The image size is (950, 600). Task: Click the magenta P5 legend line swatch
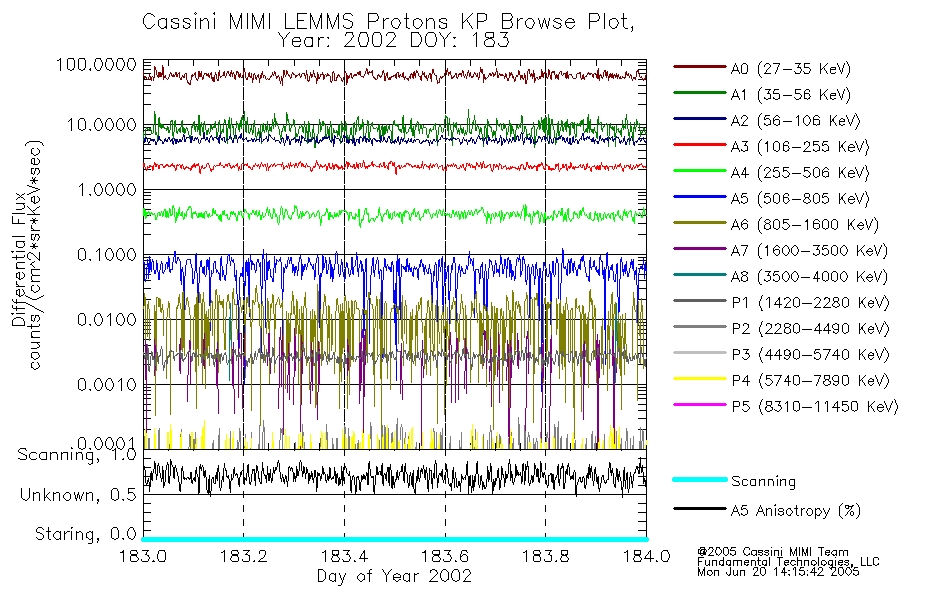coord(699,404)
